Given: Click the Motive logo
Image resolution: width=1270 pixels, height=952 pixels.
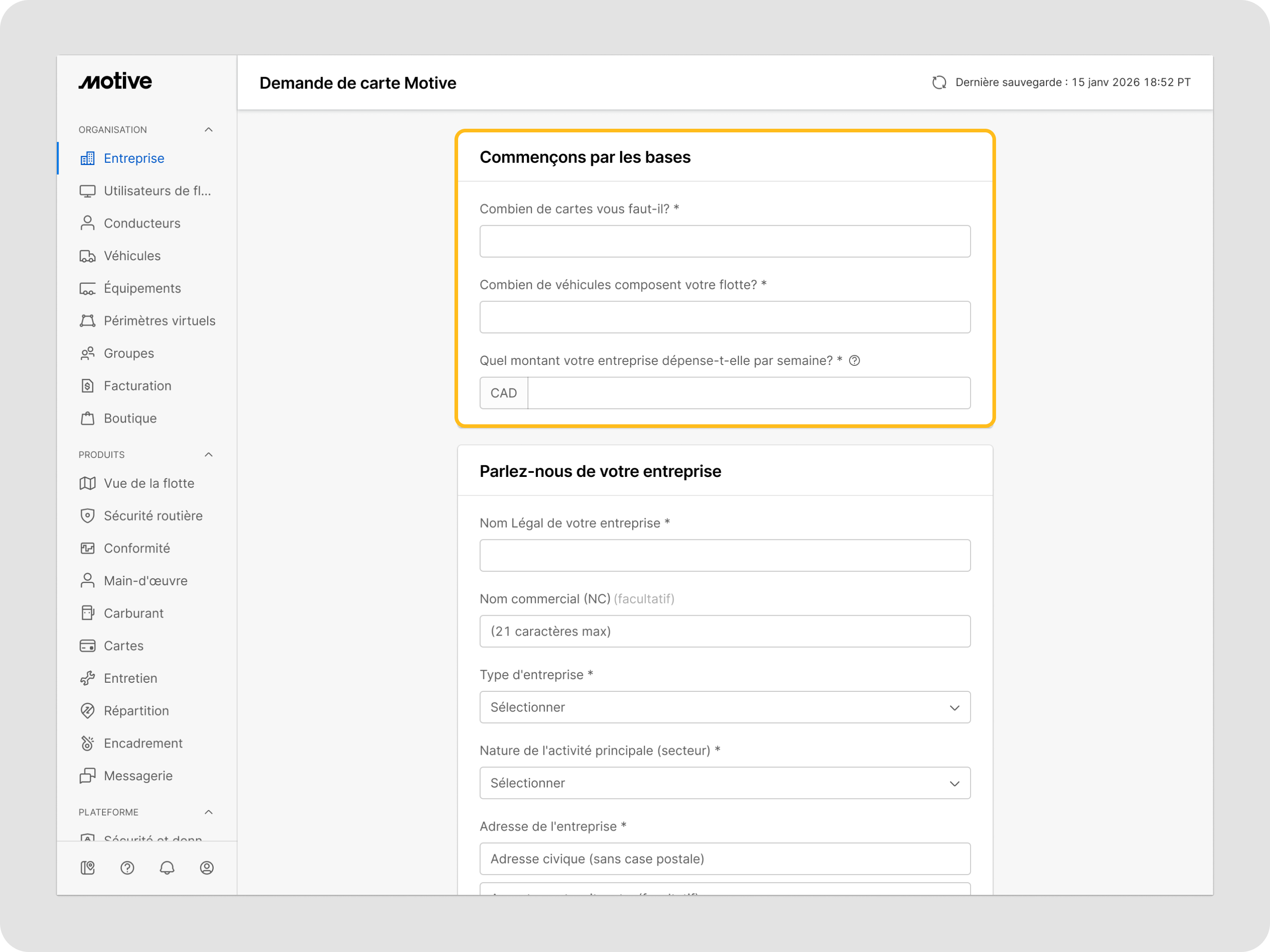Looking at the screenshot, I should point(115,82).
